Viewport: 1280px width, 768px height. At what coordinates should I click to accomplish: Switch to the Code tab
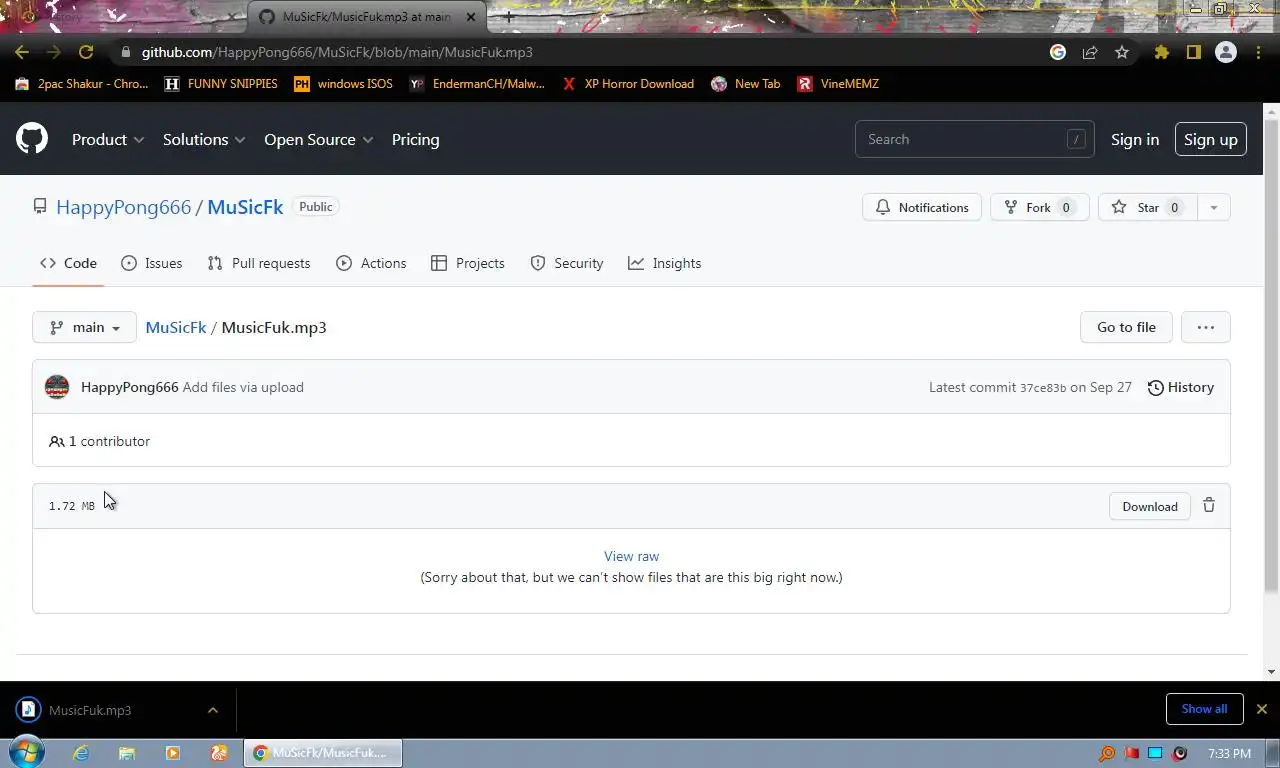point(68,263)
